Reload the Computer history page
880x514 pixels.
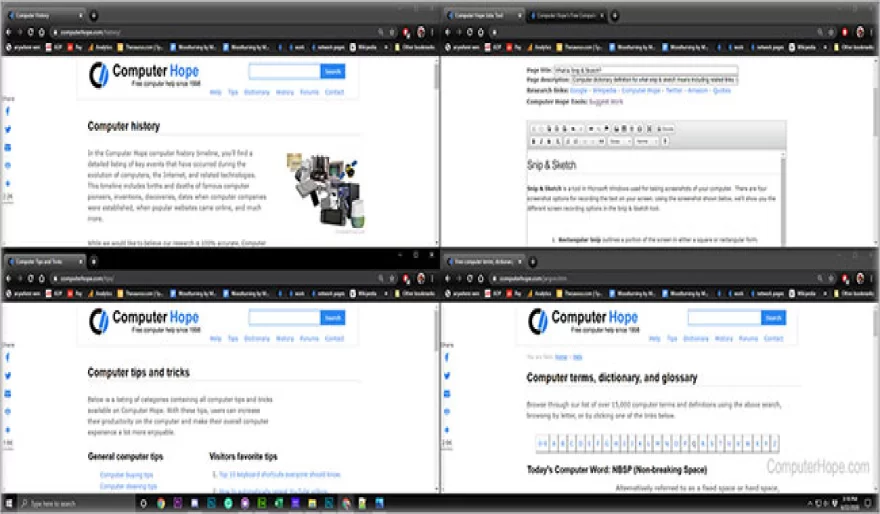click(30, 33)
